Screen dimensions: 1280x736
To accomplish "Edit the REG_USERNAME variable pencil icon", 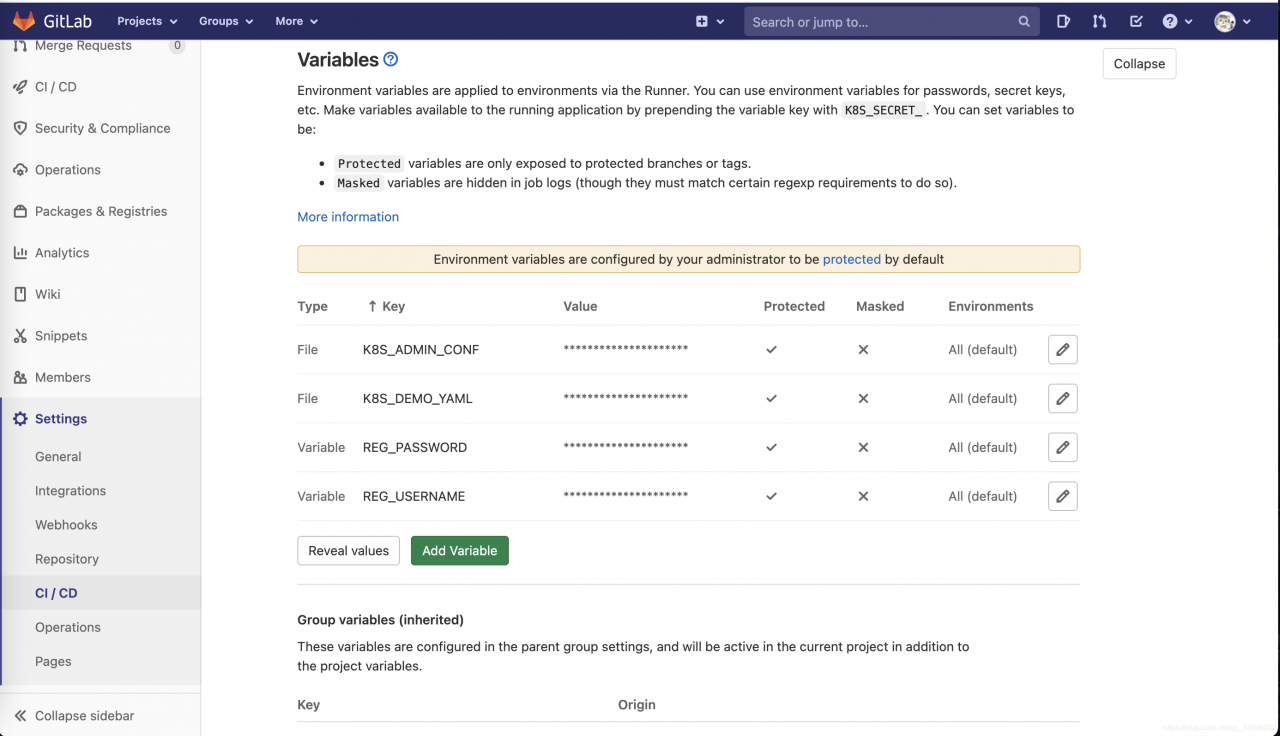I will point(1063,496).
